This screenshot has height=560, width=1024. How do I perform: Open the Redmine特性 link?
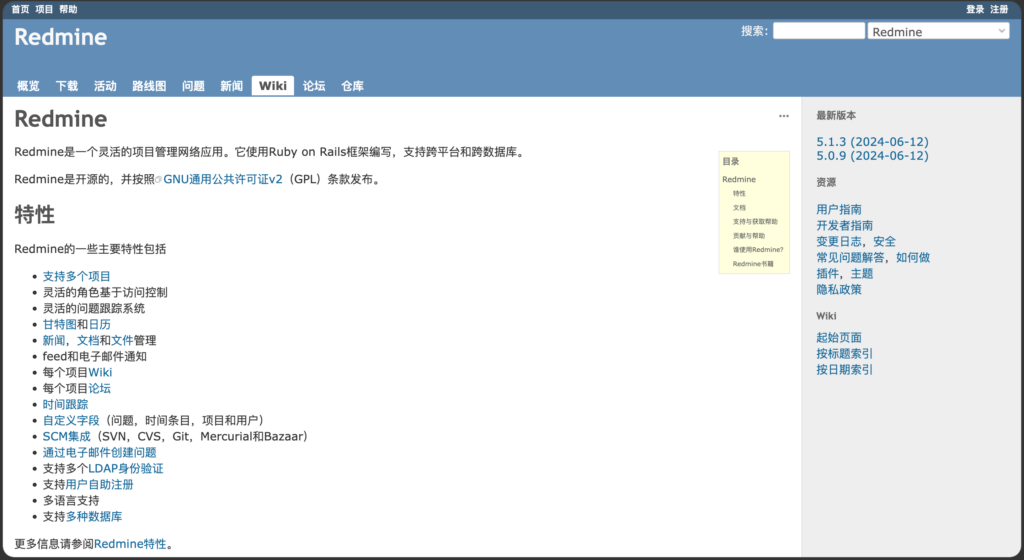130,544
